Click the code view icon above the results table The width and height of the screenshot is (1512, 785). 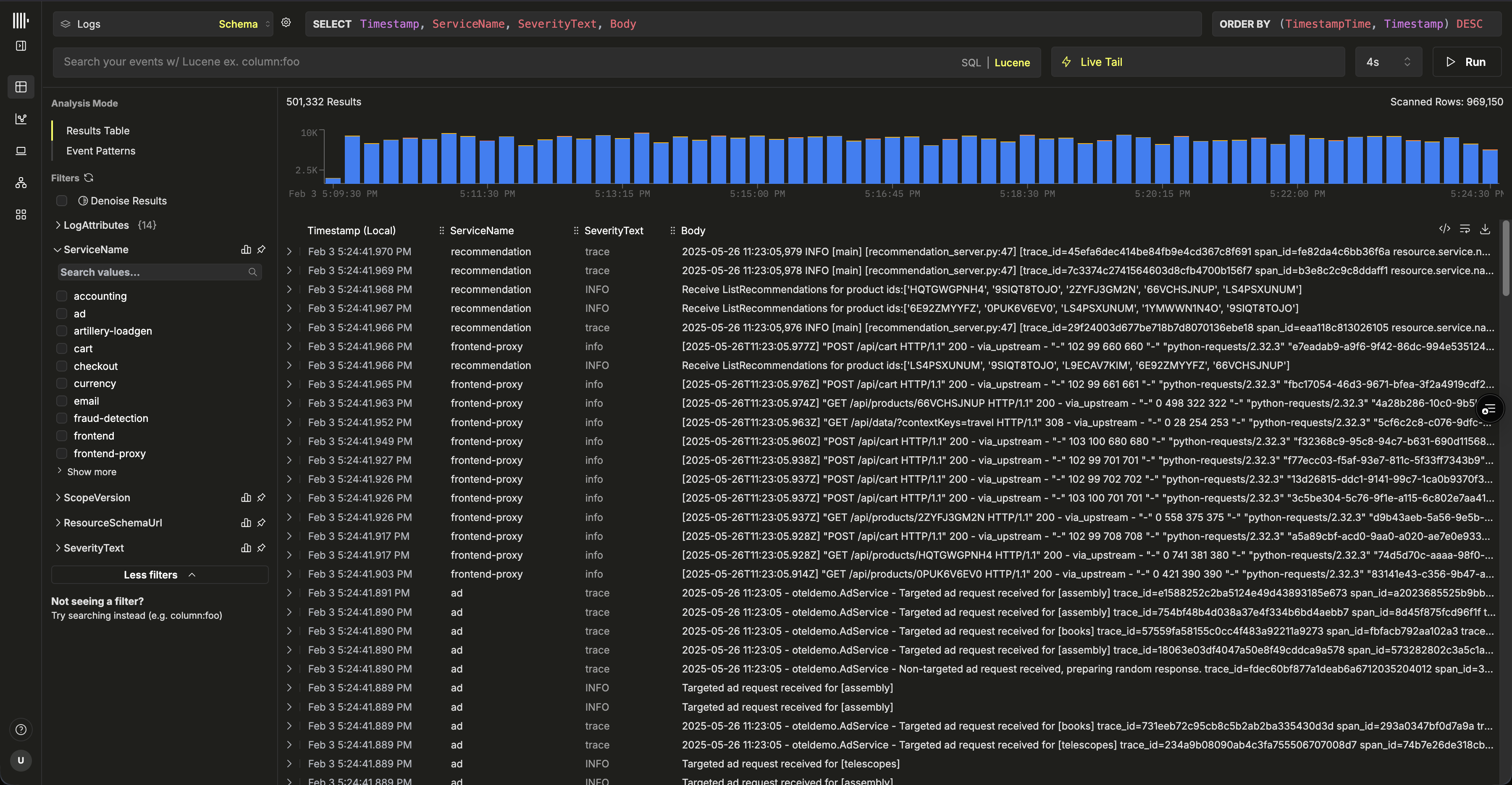1445,229
